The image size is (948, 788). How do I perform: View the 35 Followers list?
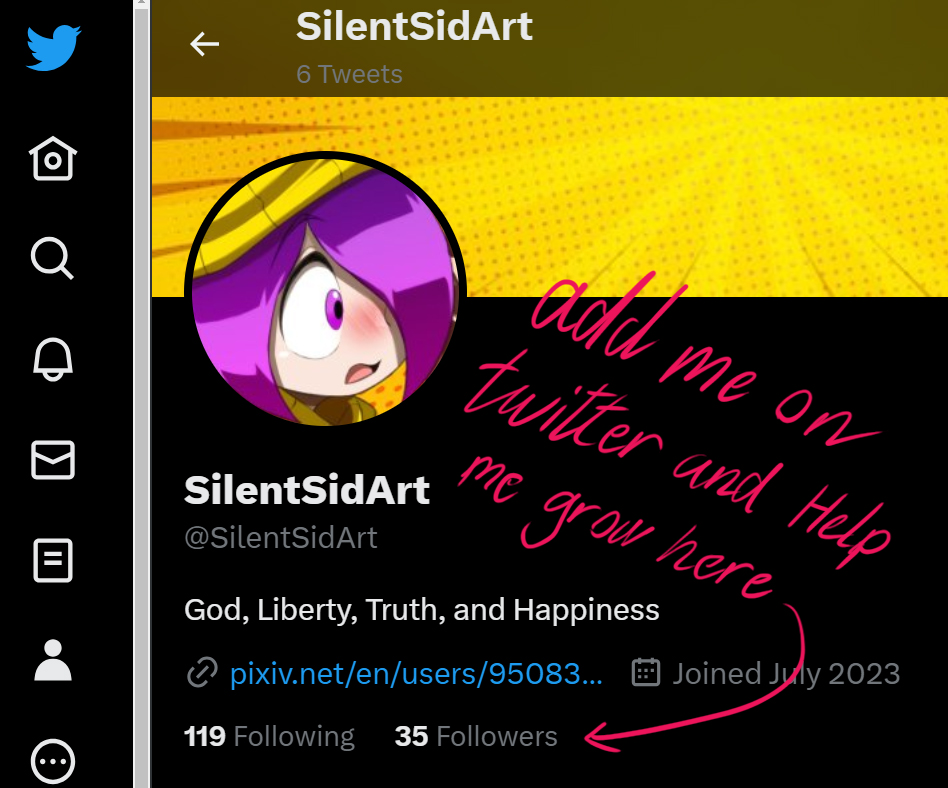476,737
